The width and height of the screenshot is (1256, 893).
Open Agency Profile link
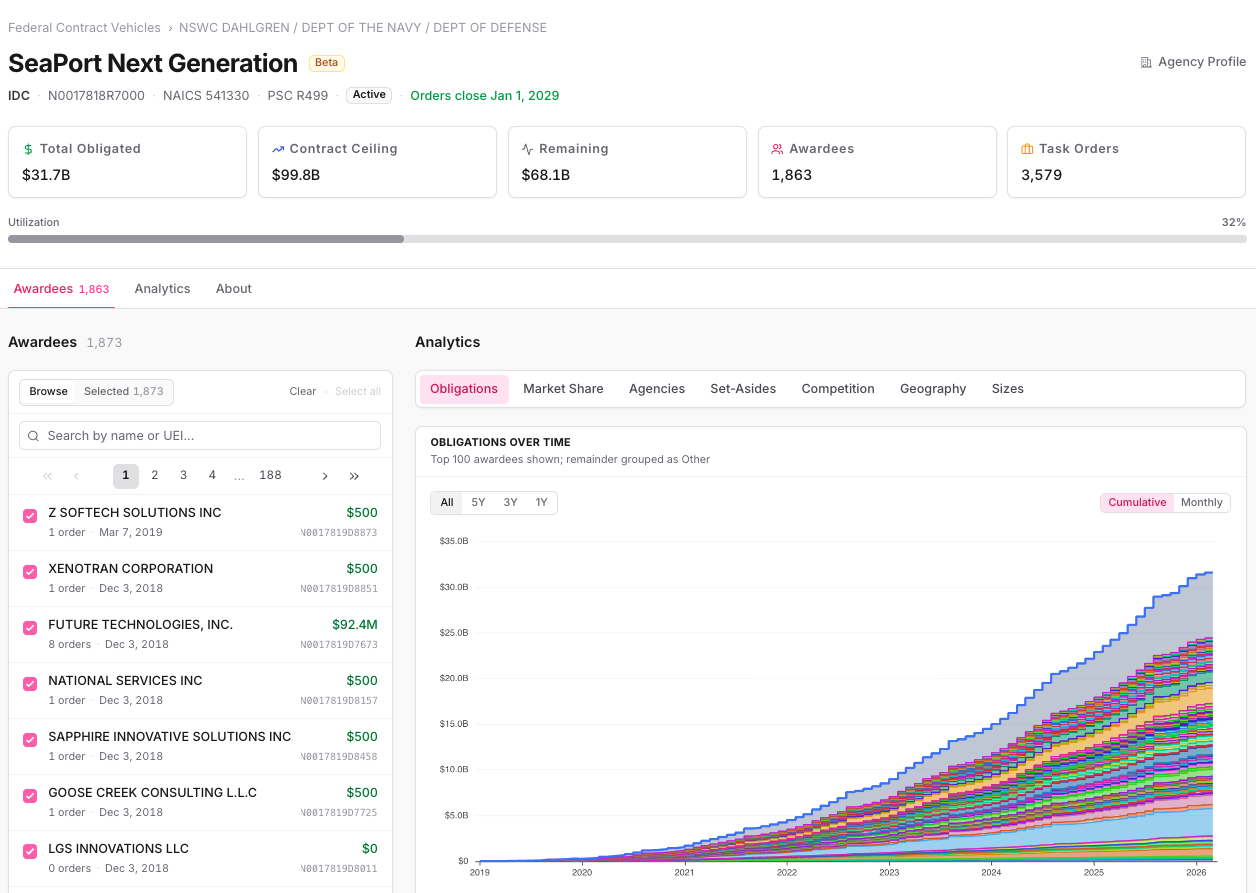pyautogui.click(x=1193, y=62)
